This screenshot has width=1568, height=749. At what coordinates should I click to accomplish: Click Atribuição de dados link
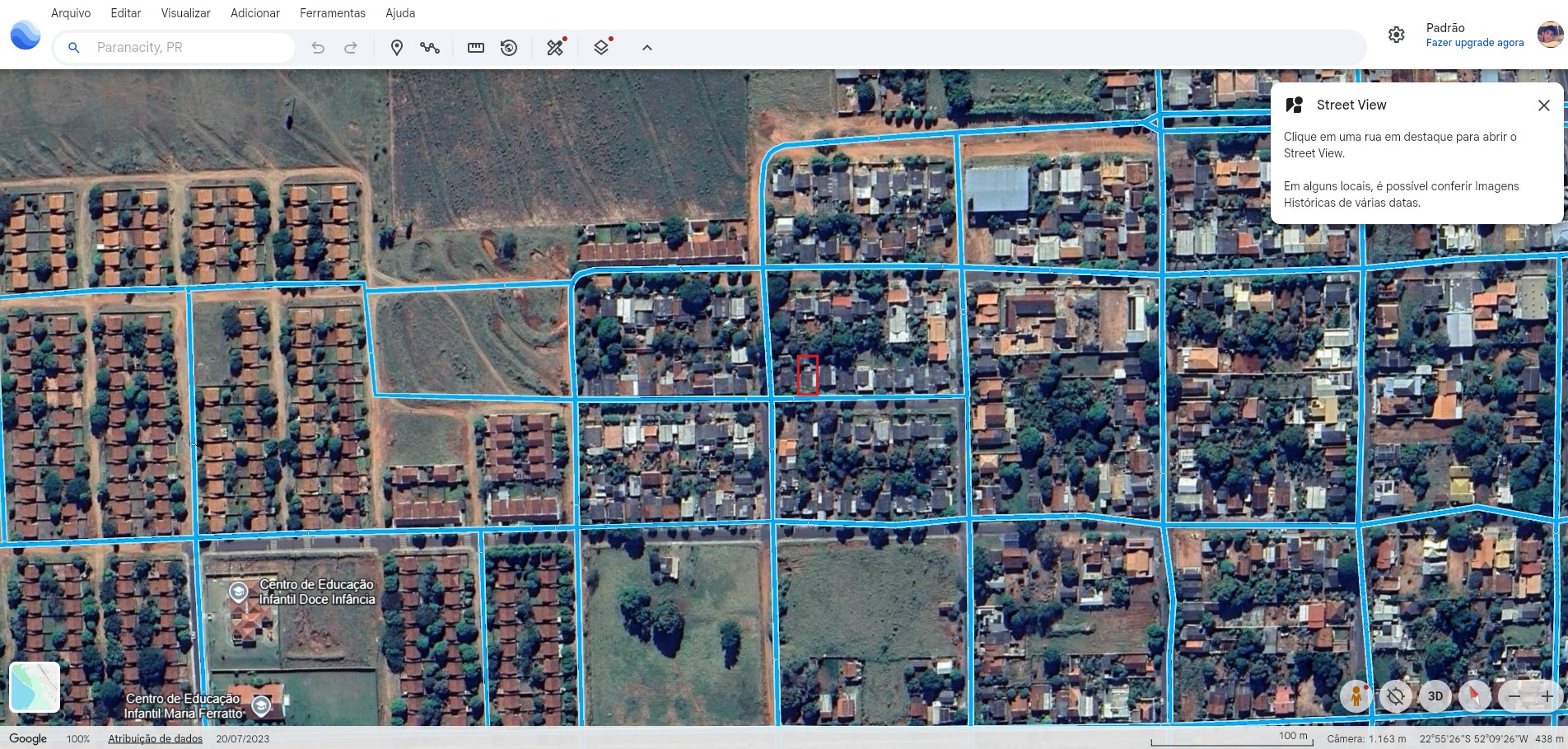point(155,738)
